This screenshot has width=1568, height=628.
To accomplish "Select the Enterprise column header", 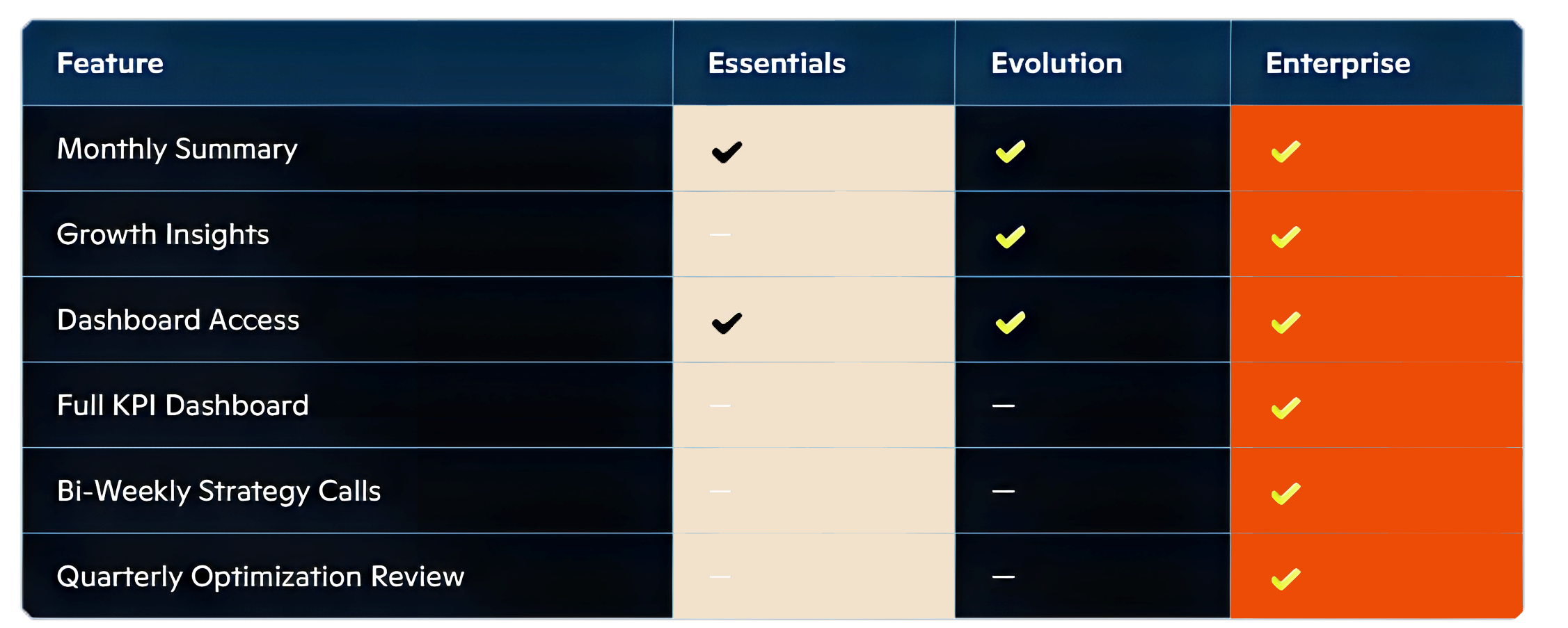I will (1338, 63).
